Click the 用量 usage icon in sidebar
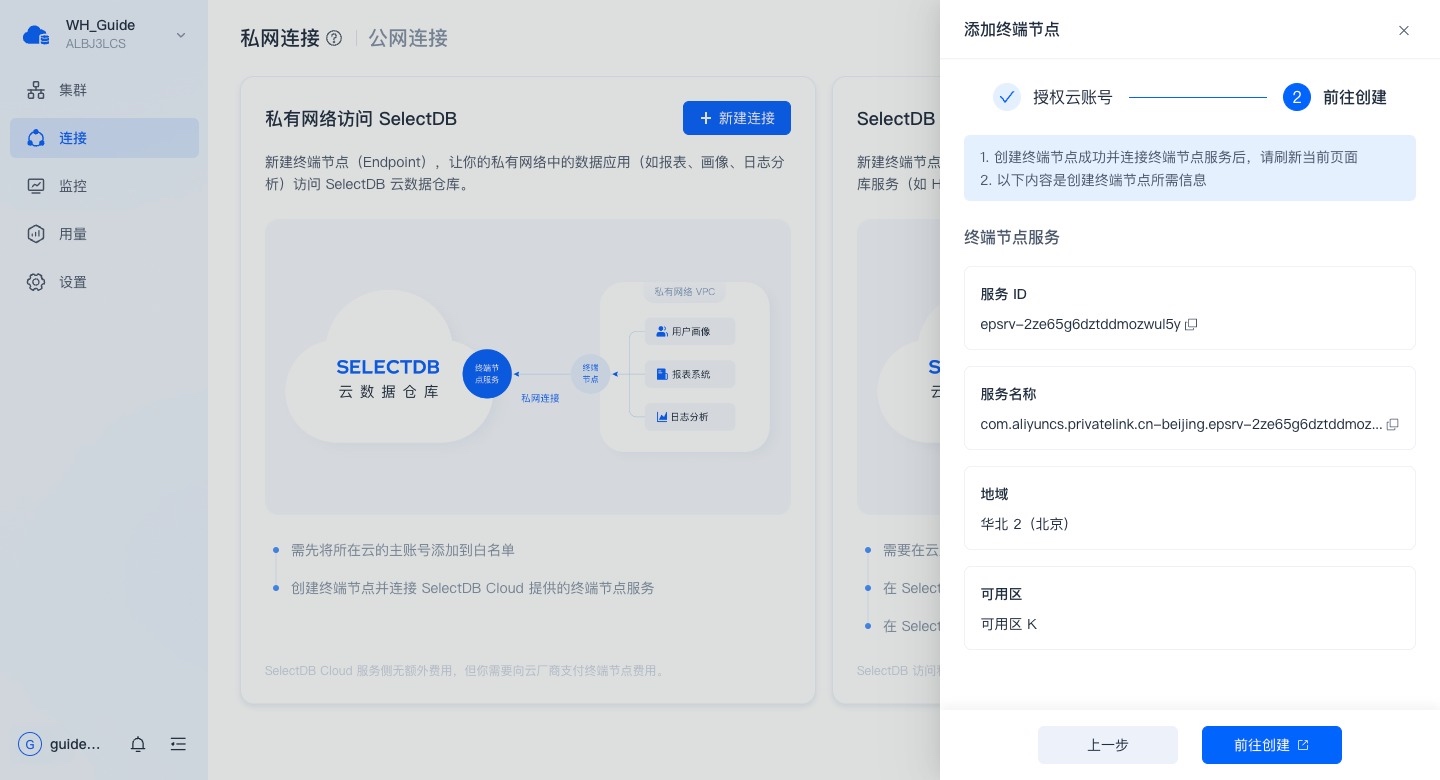The width and height of the screenshot is (1440, 780). coord(36,234)
